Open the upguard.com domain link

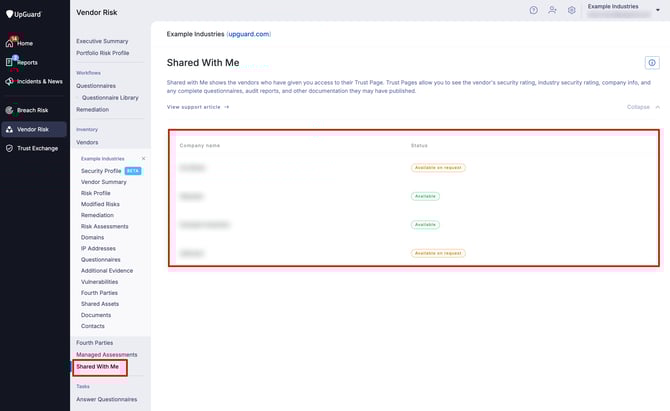248,34
